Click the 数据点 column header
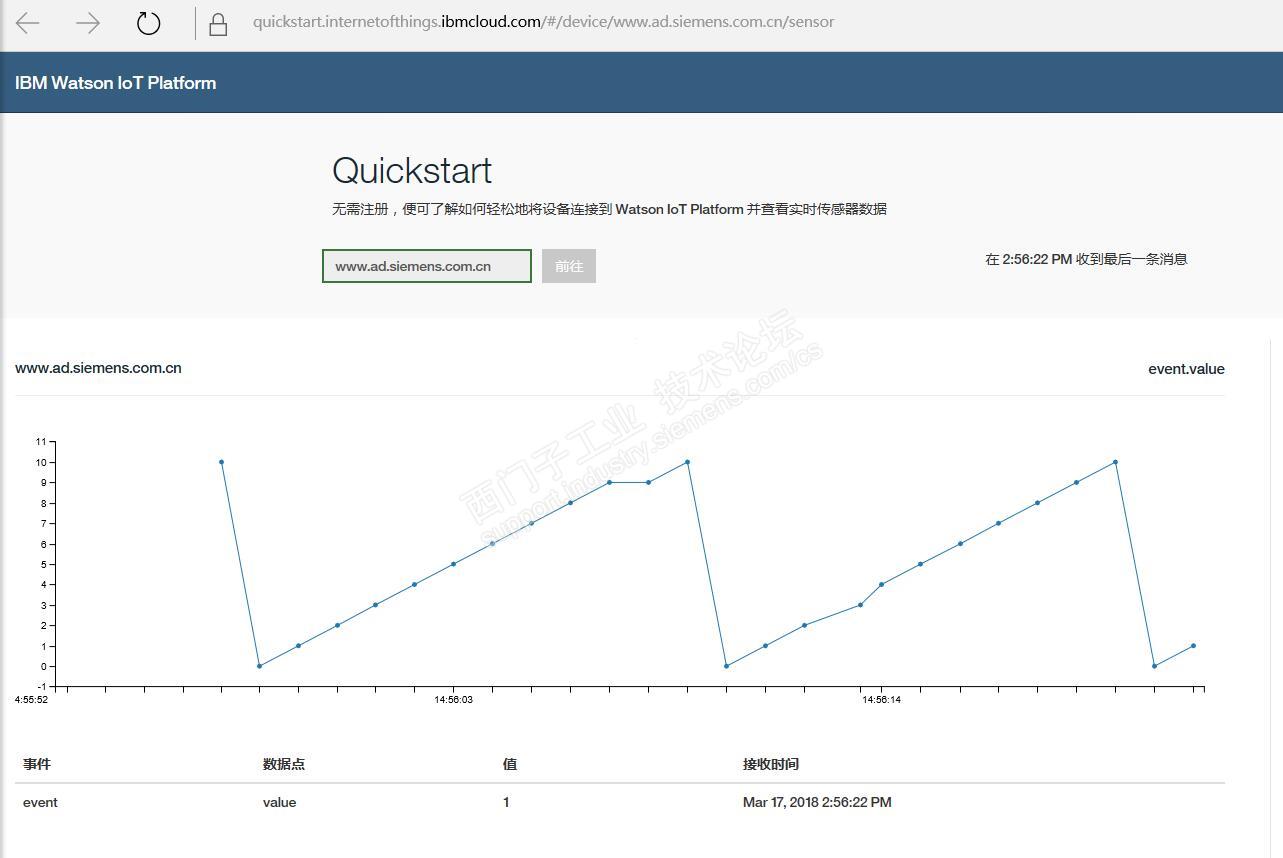1283x858 pixels. (284, 764)
